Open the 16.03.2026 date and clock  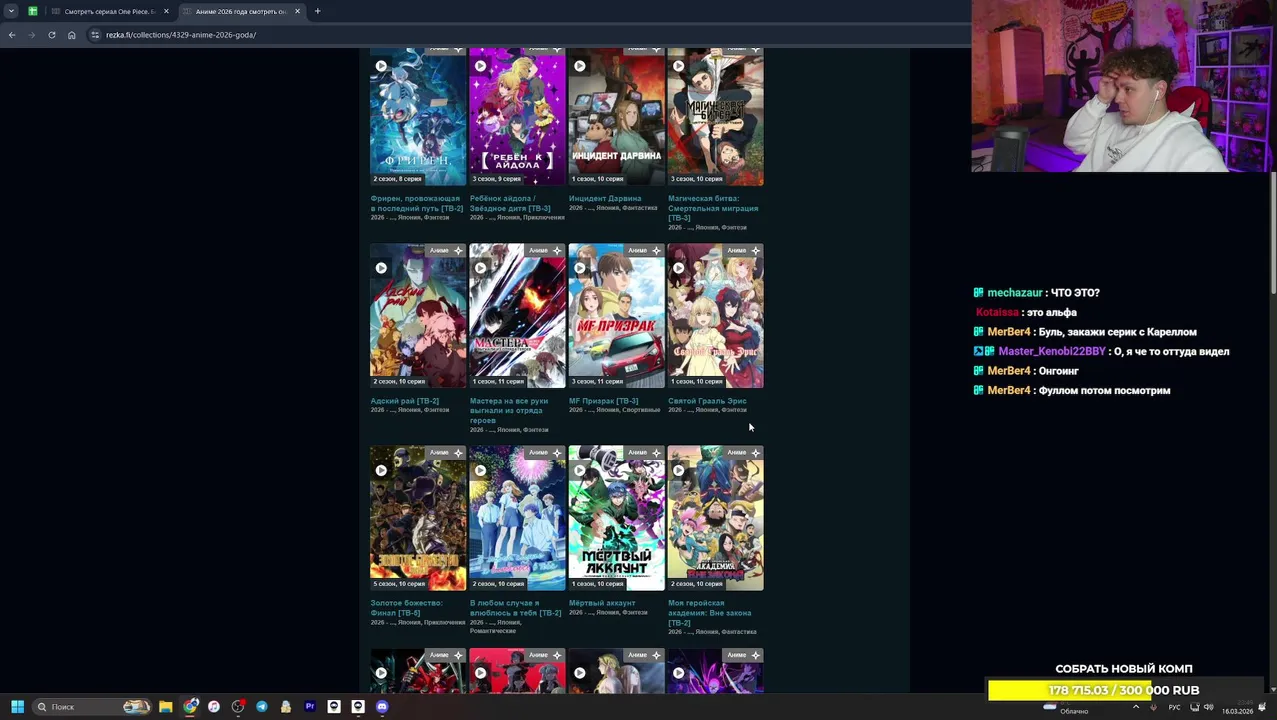(1237, 708)
